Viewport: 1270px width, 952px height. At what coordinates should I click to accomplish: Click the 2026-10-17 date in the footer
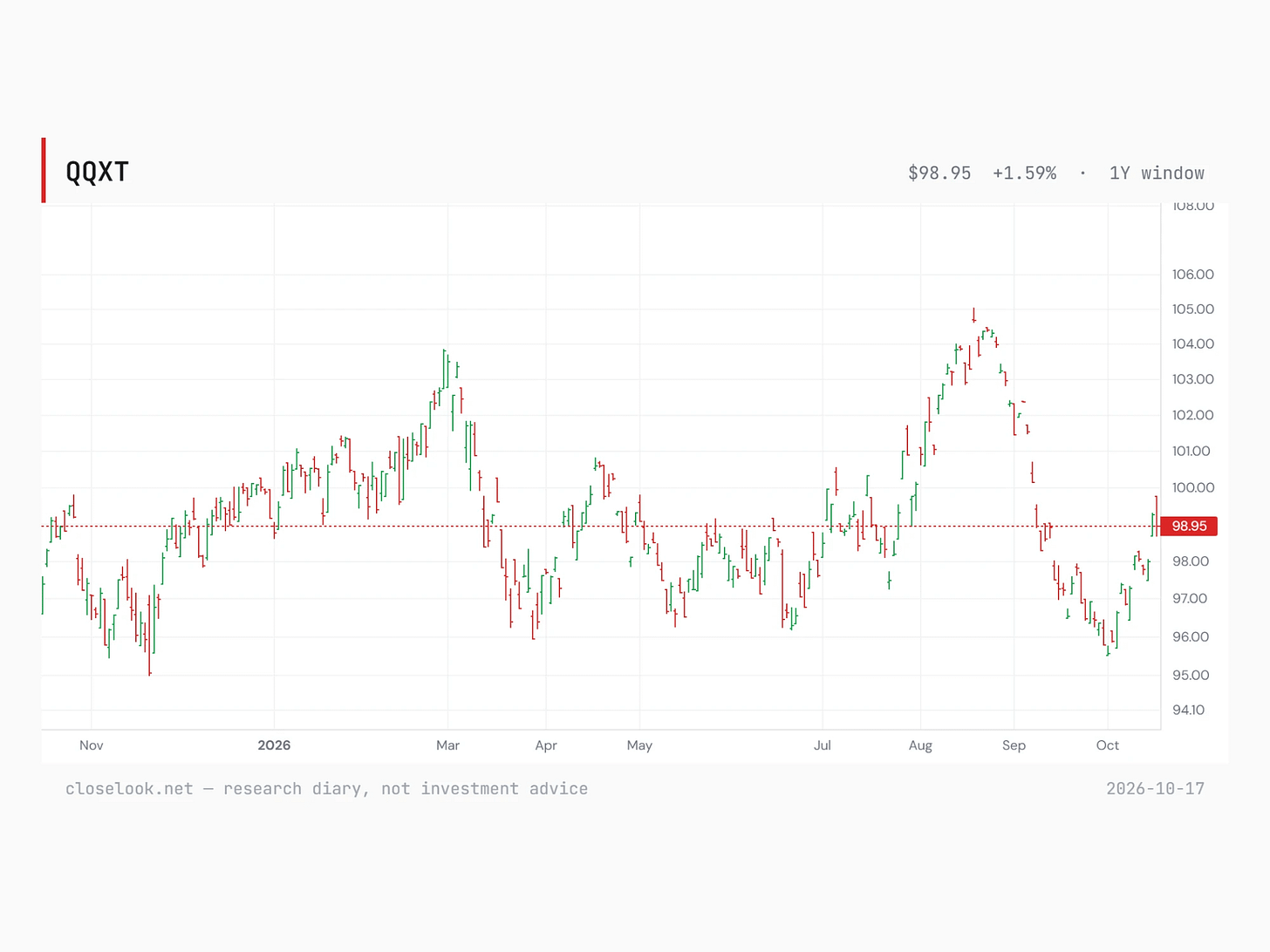click(x=1155, y=789)
